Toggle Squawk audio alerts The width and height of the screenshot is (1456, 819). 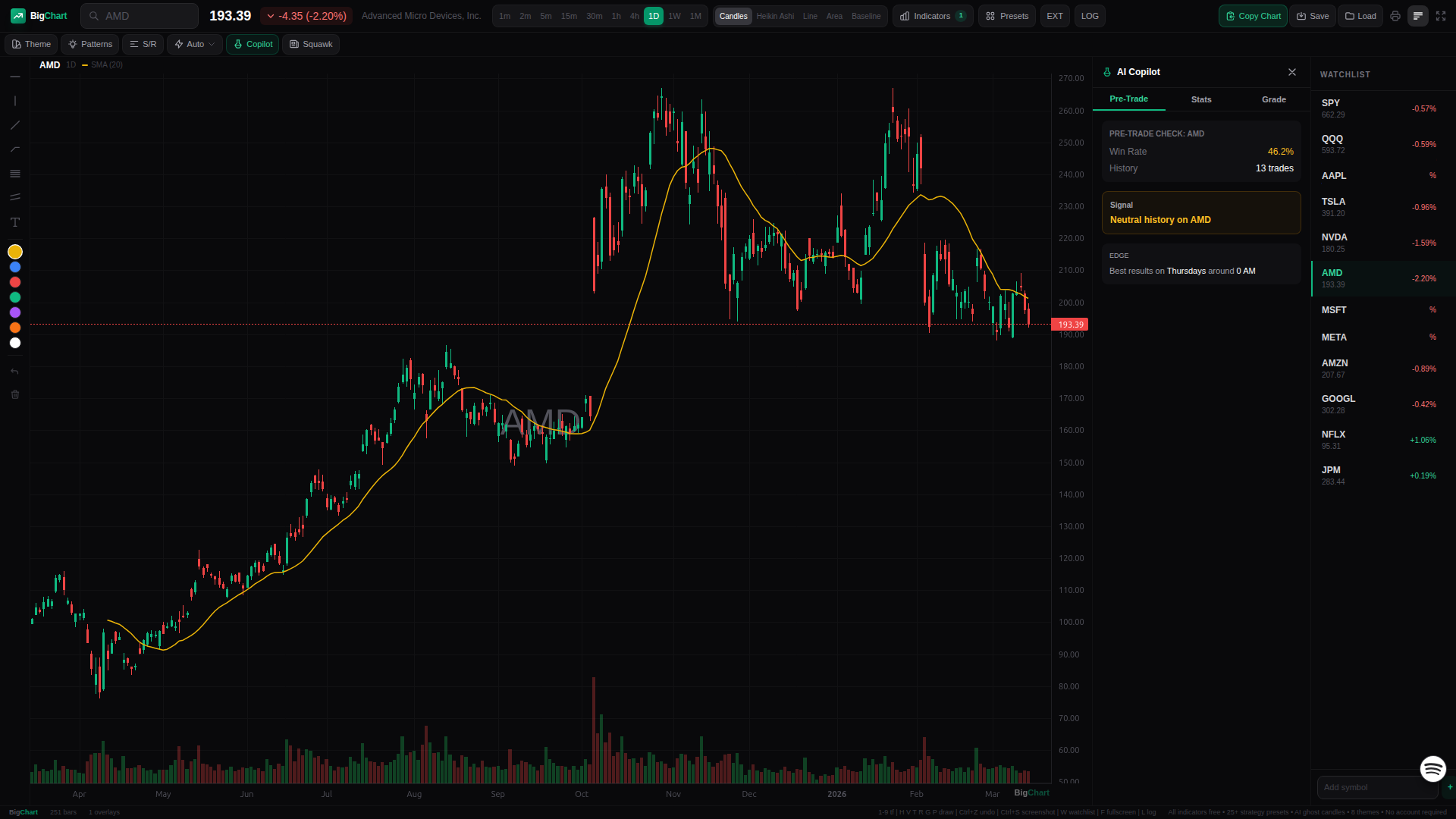tap(310, 44)
